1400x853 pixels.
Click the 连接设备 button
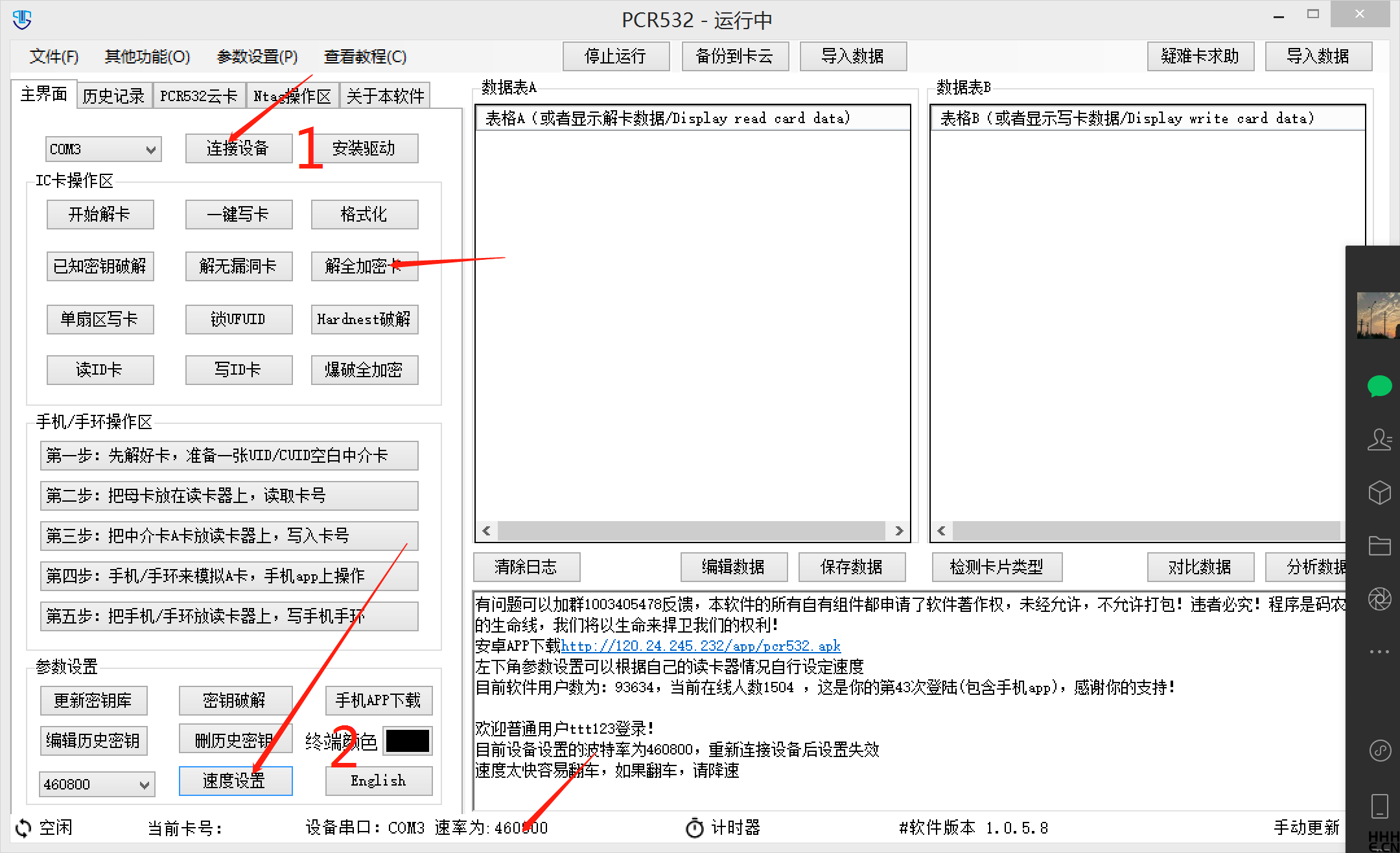(238, 148)
